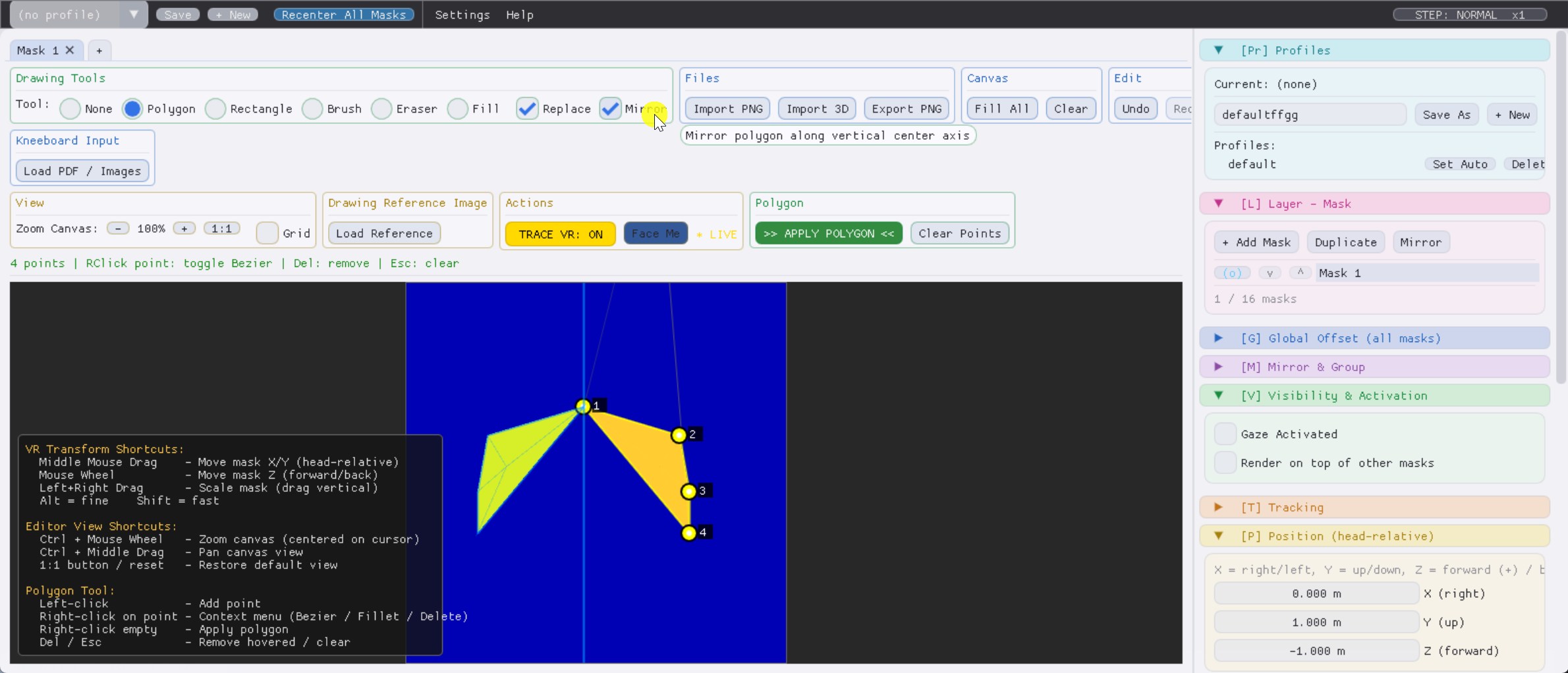Enable the Grid checkbox
The image size is (1568, 673).
tap(267, 233)
